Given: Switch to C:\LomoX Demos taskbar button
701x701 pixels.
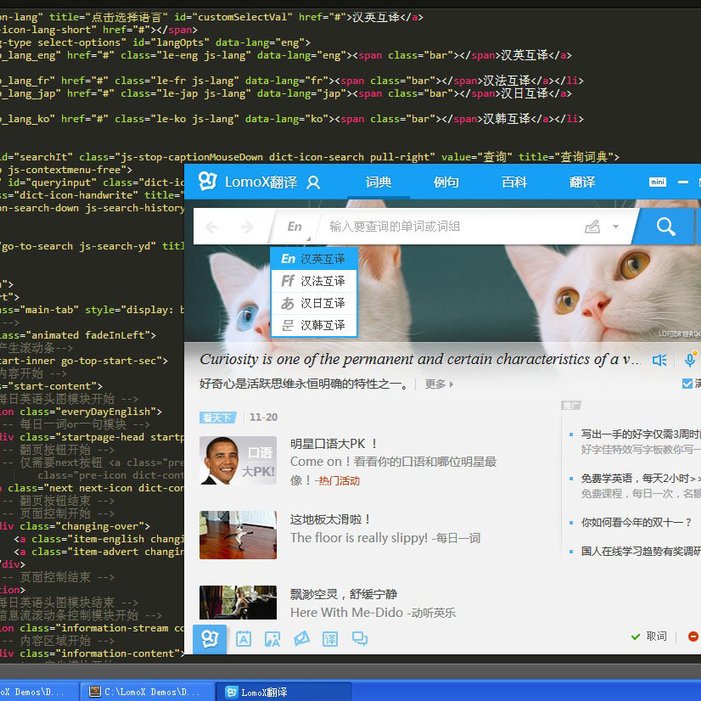Looking at the screenshot, I should [x=148, y=692].
